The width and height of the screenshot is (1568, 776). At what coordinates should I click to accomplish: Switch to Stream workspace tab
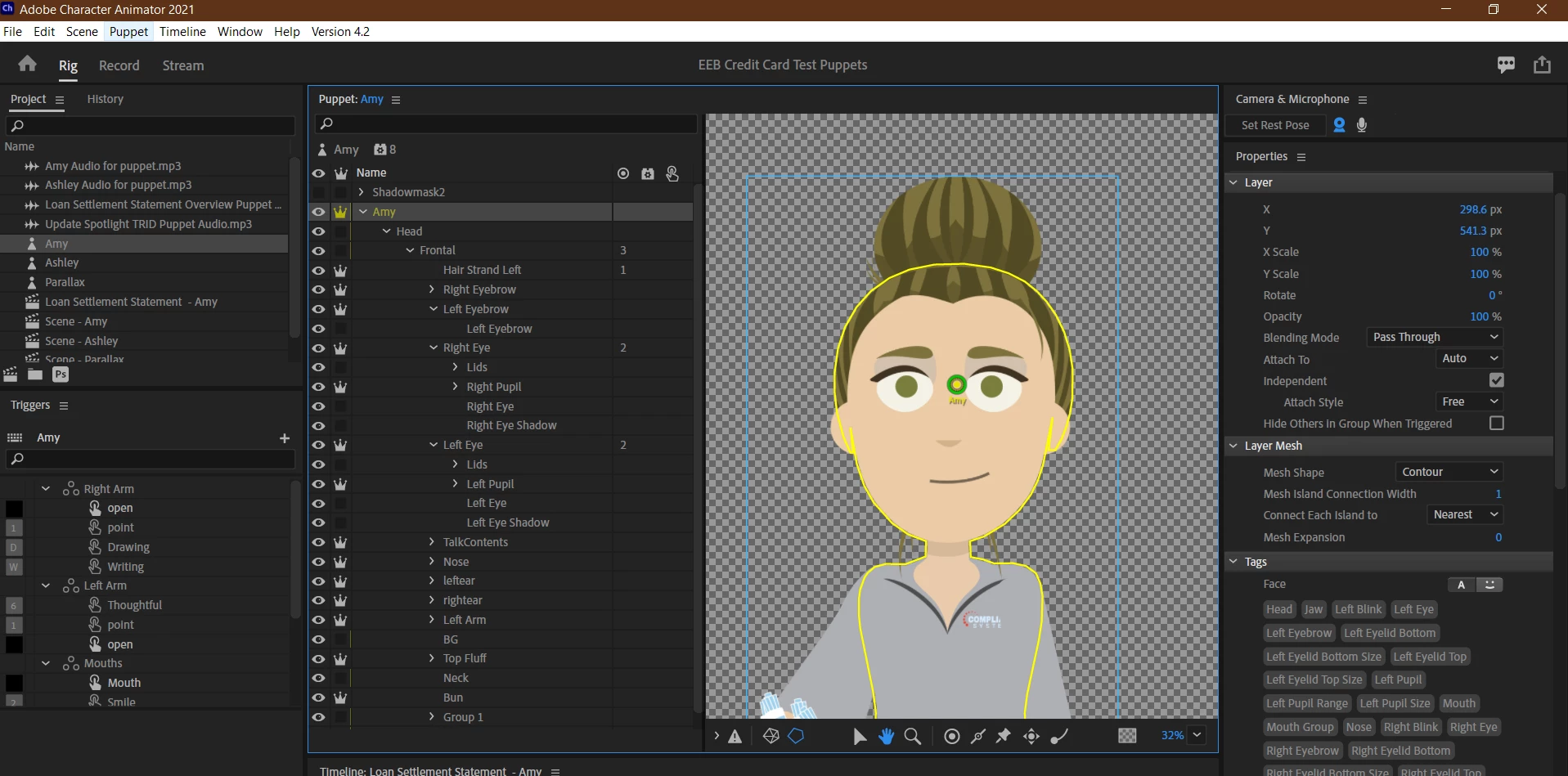[x=183, y=65]
